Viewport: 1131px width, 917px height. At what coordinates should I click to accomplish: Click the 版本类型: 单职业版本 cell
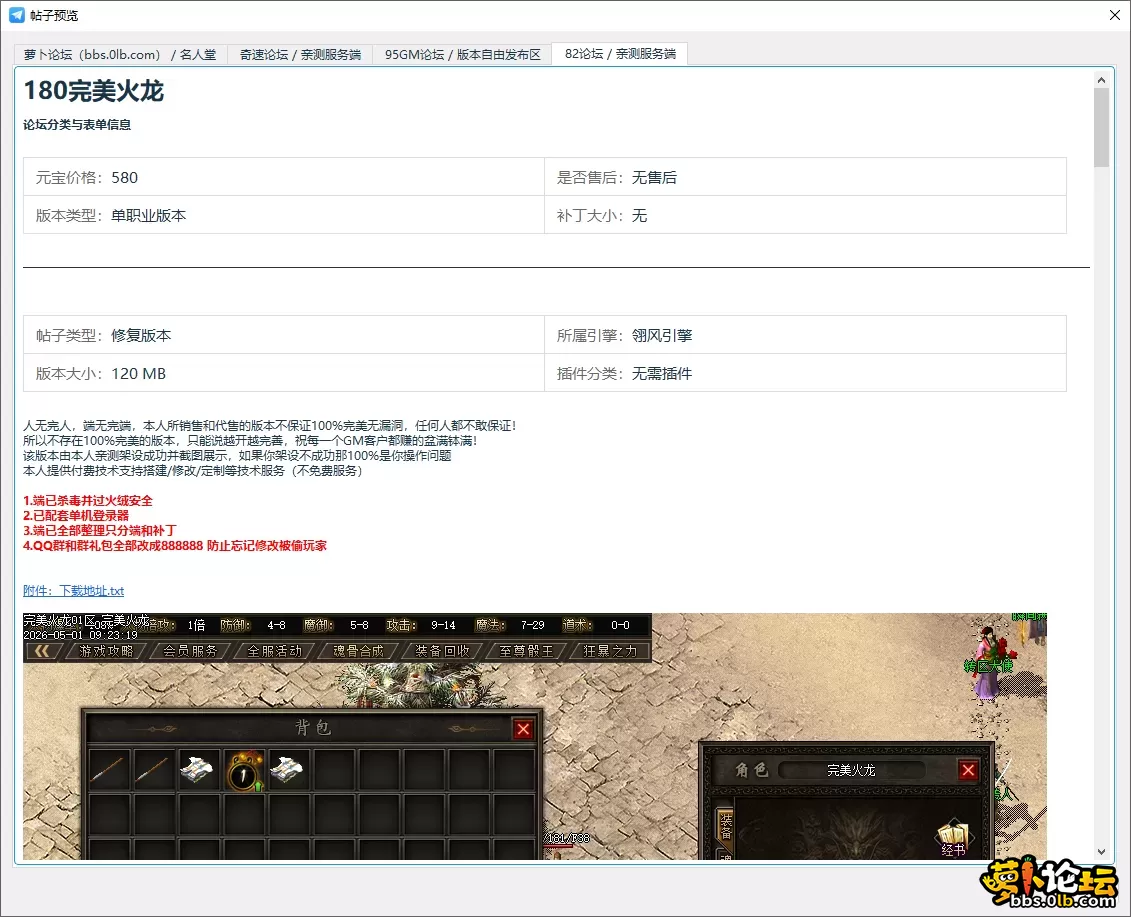click(x=284, y=216)
